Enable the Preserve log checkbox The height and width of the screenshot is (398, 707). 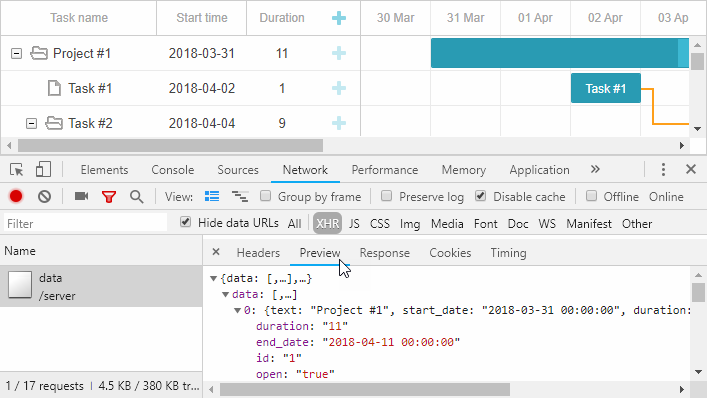[x=386, y=196]
